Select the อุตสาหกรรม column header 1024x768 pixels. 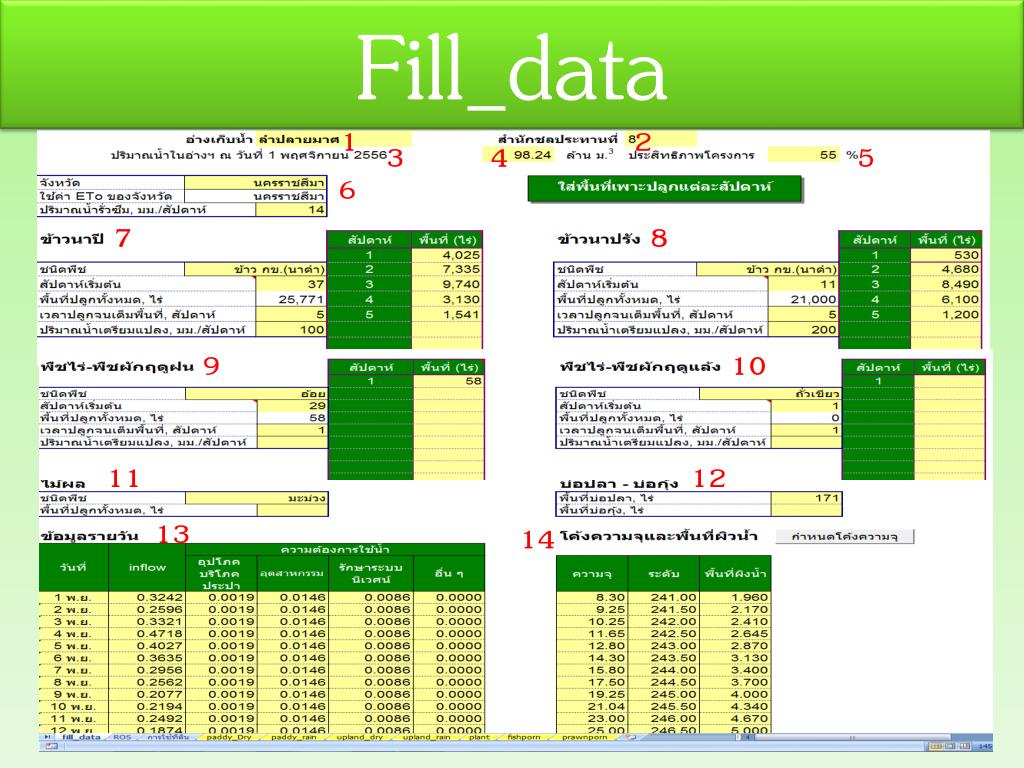[x=292, y=573]
